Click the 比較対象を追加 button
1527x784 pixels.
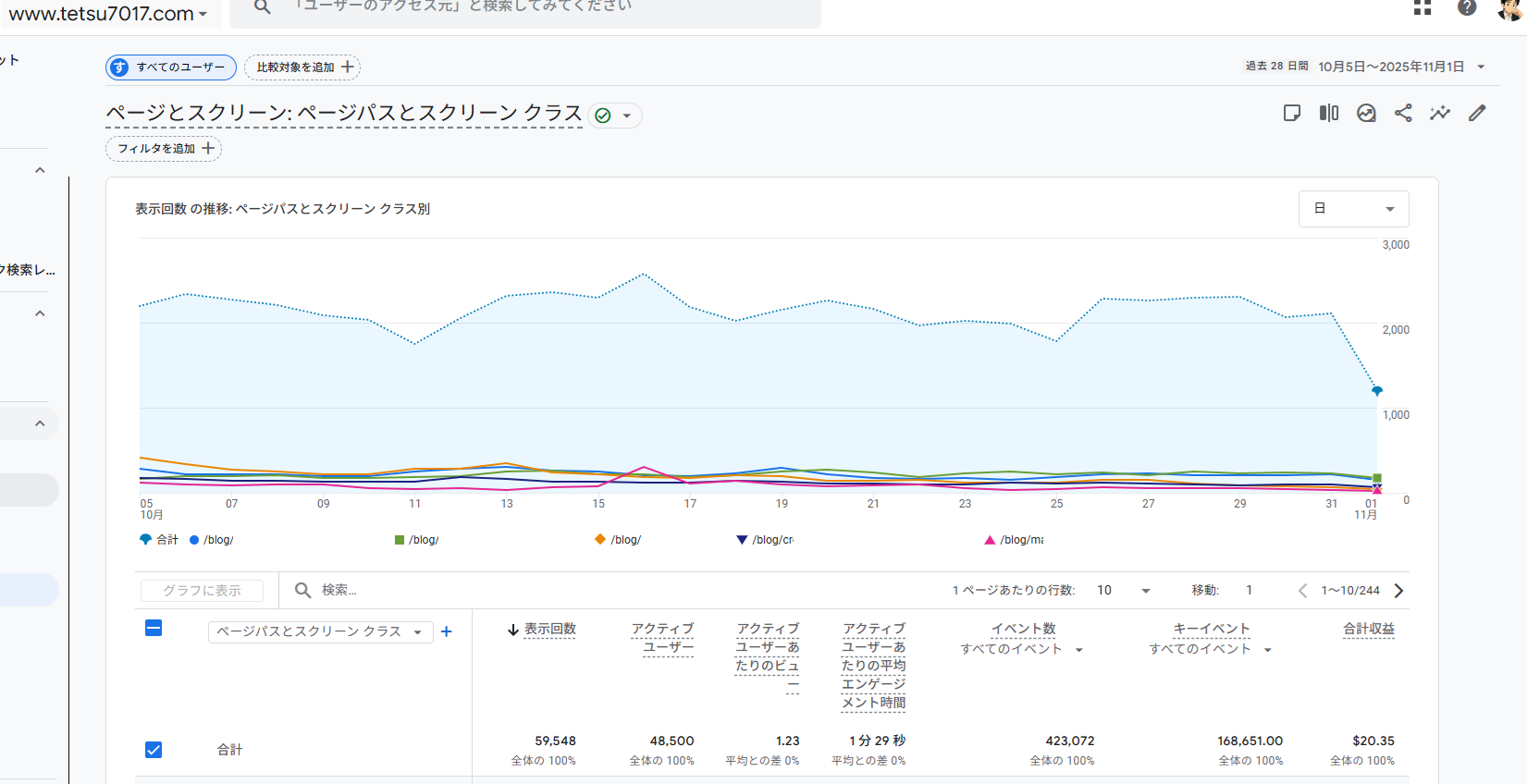click(302, 67)
